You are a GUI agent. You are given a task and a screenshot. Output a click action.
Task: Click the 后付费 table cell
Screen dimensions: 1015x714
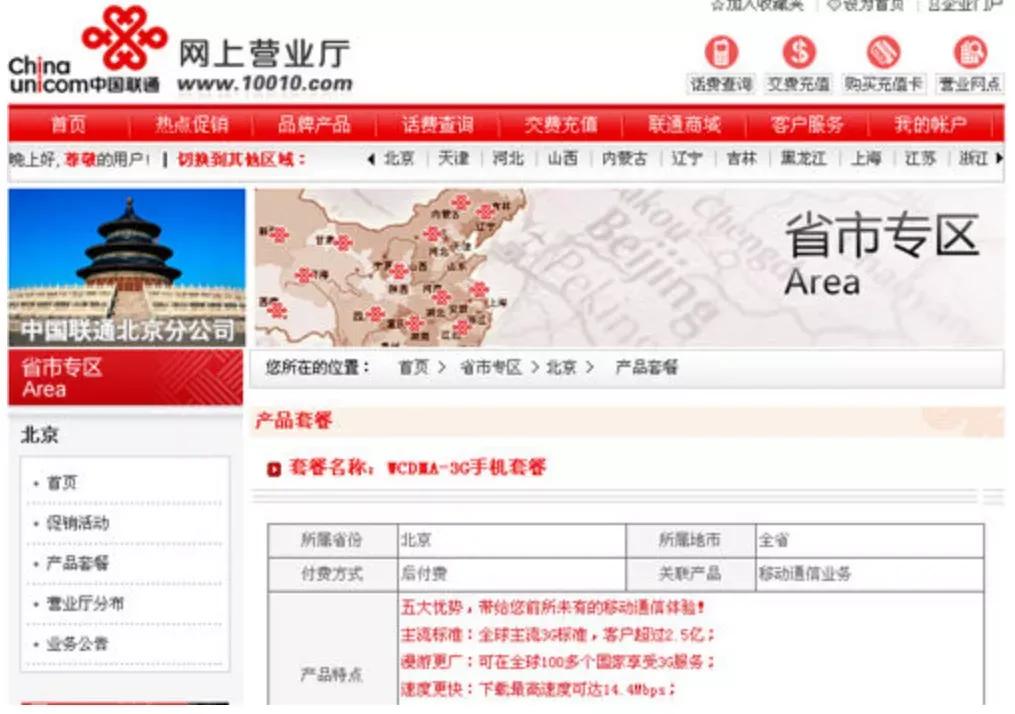(511, 574)
